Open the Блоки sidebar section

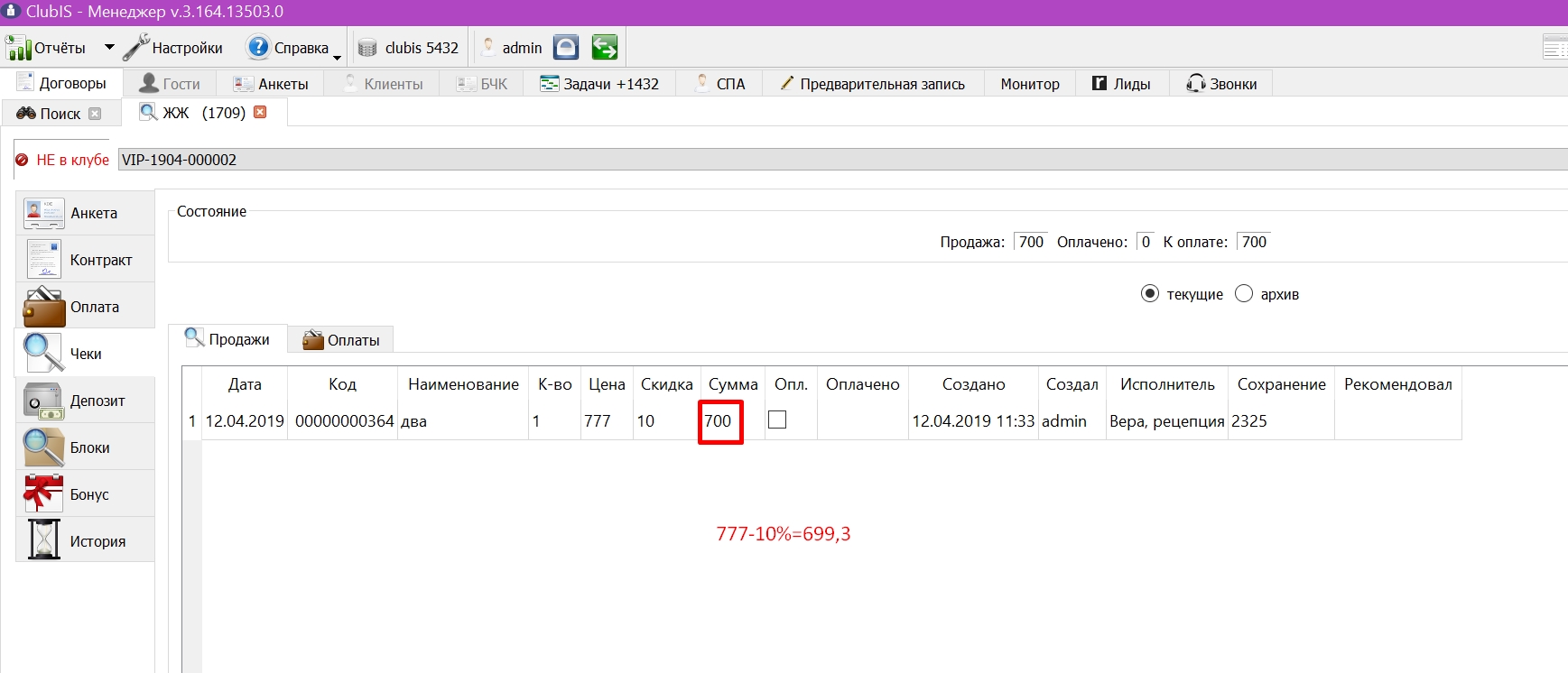pos(86,447)
